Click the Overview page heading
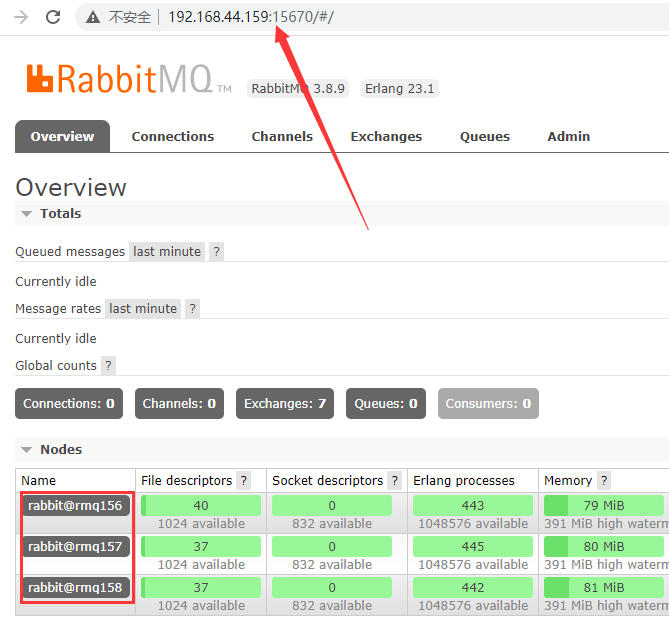669x619 pixels. pyautogui.click(x=71, y=188)
